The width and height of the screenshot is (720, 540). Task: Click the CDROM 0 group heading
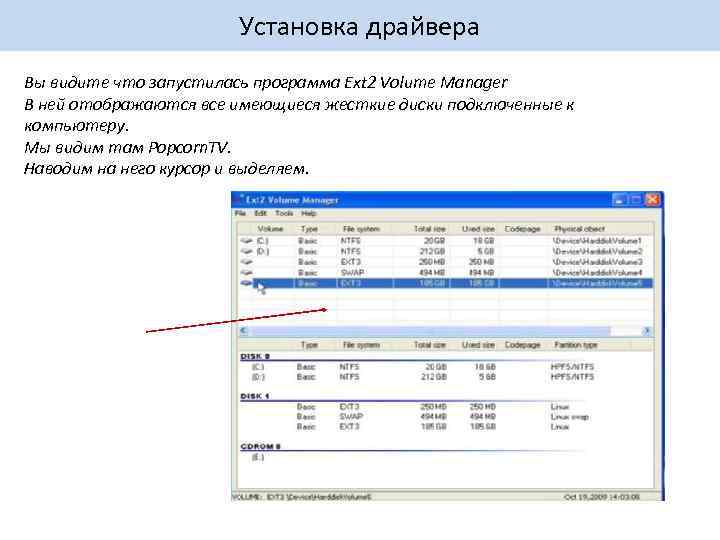[x=260, y=446]
